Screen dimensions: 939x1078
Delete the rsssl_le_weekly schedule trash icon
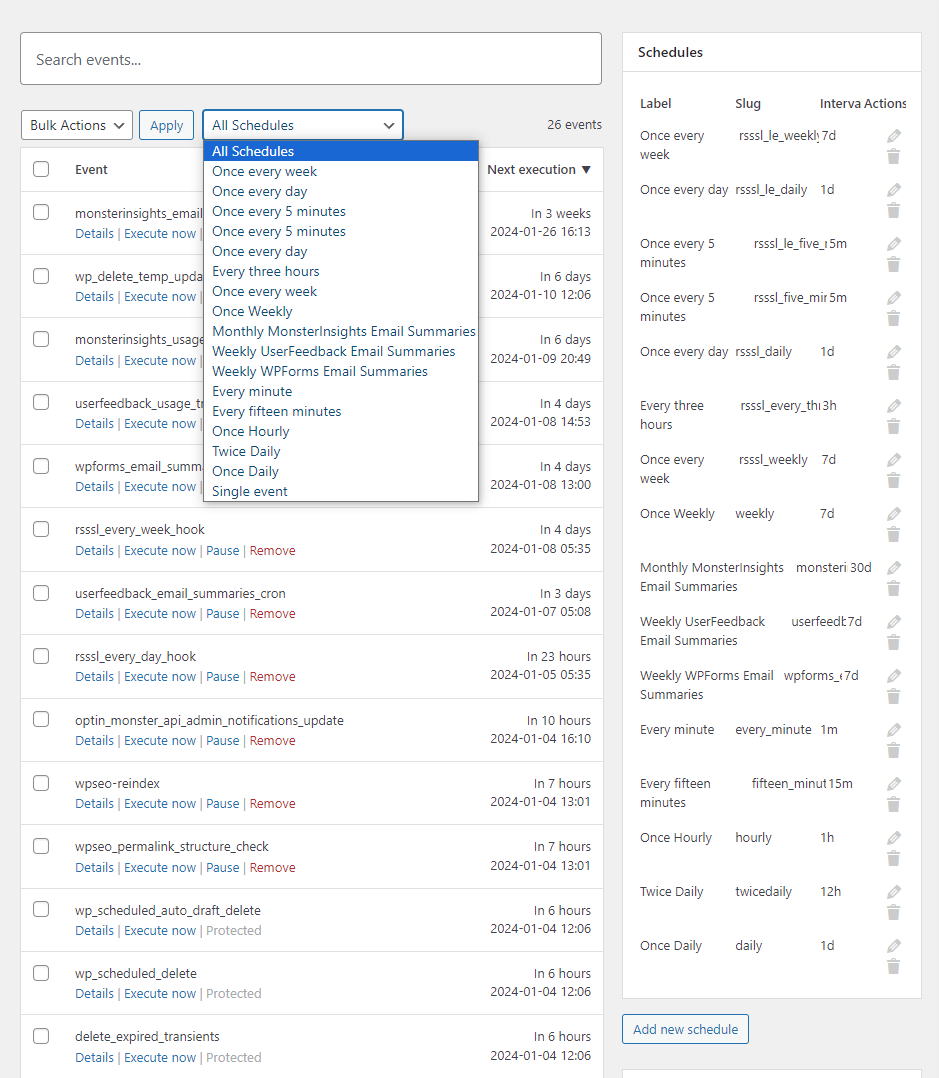click(894, 157)
